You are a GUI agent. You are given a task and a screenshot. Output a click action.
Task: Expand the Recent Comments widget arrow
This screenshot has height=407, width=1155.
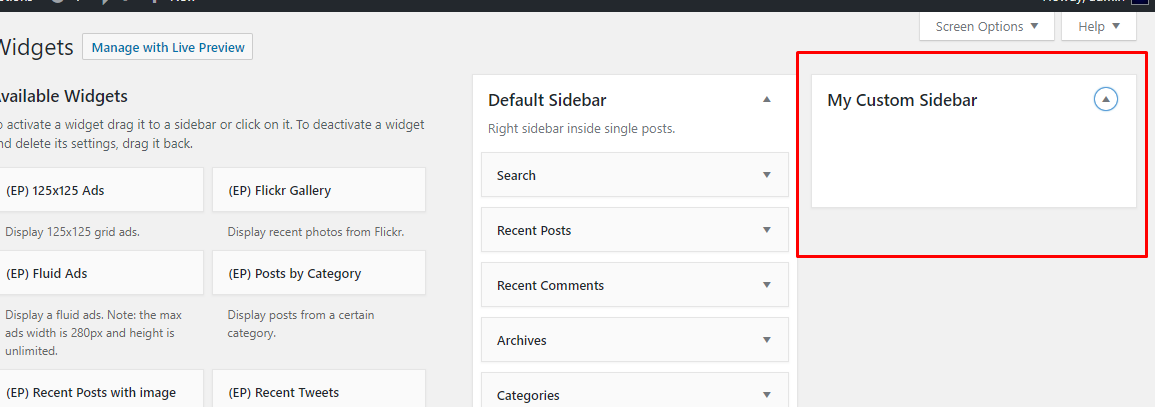click(767, 285)
